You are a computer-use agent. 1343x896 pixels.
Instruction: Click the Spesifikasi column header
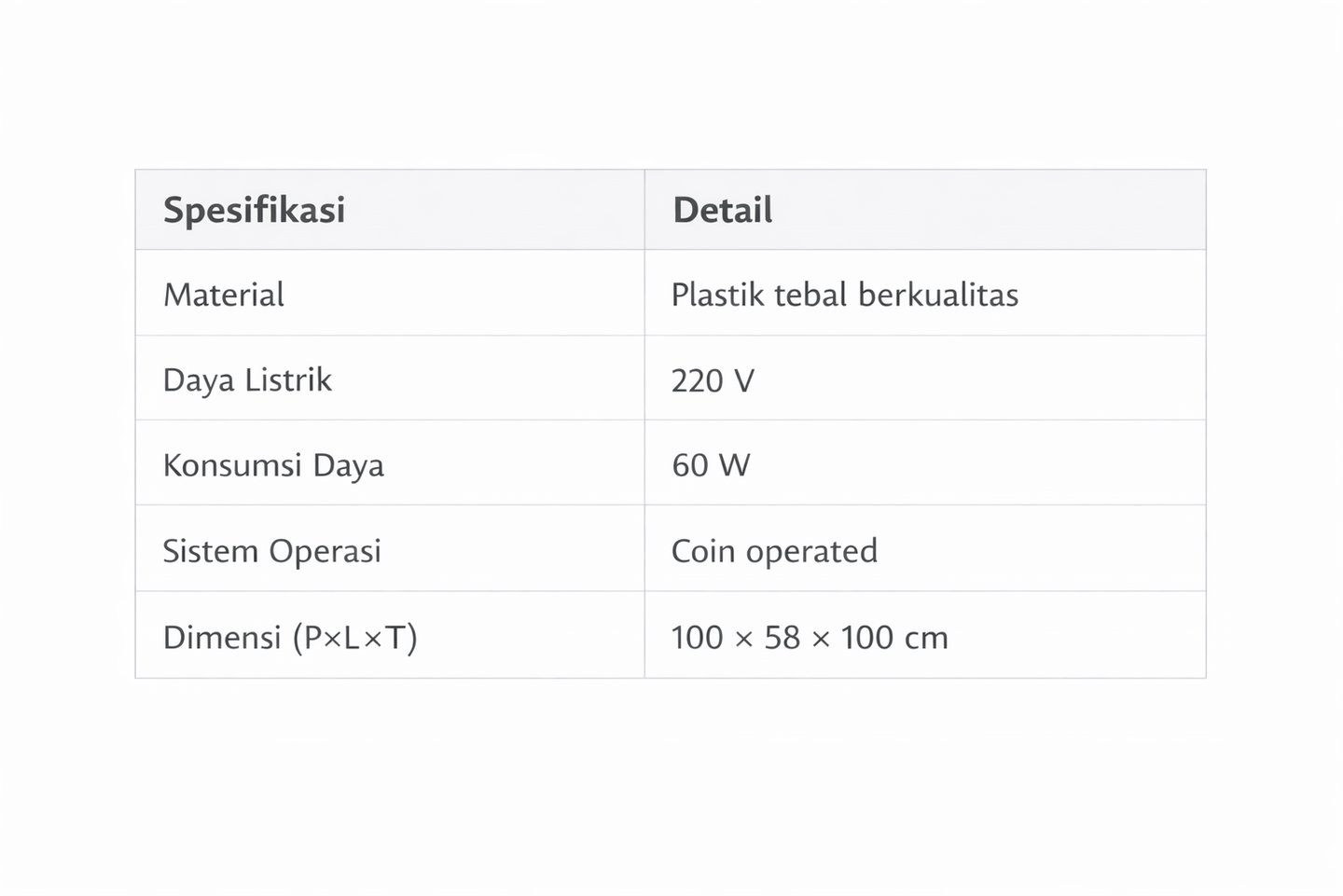(254, 210)
